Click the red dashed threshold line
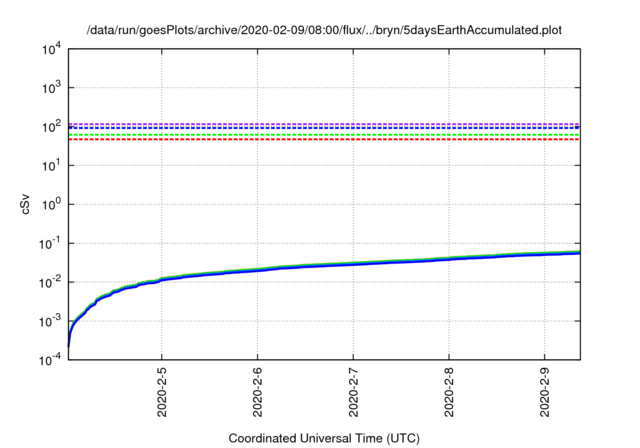The image size is (640, 448). (324, 140)
